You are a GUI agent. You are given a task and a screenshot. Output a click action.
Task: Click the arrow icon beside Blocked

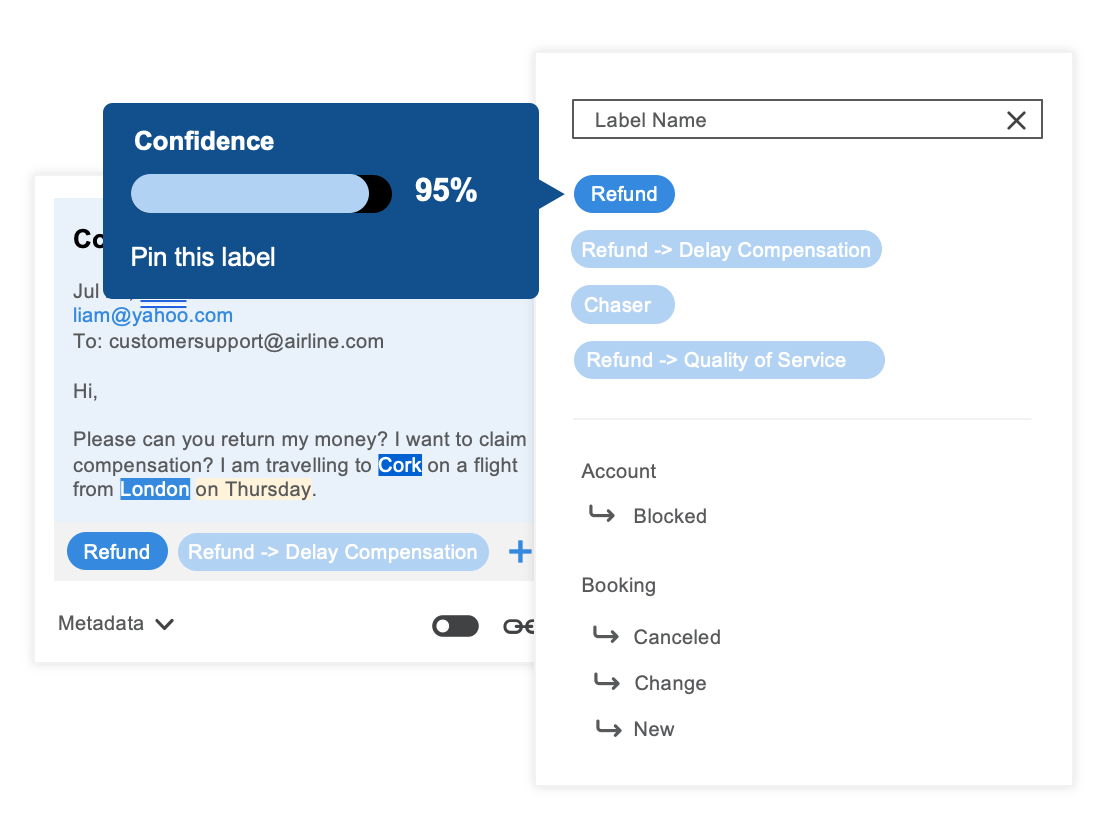point(601,515)
